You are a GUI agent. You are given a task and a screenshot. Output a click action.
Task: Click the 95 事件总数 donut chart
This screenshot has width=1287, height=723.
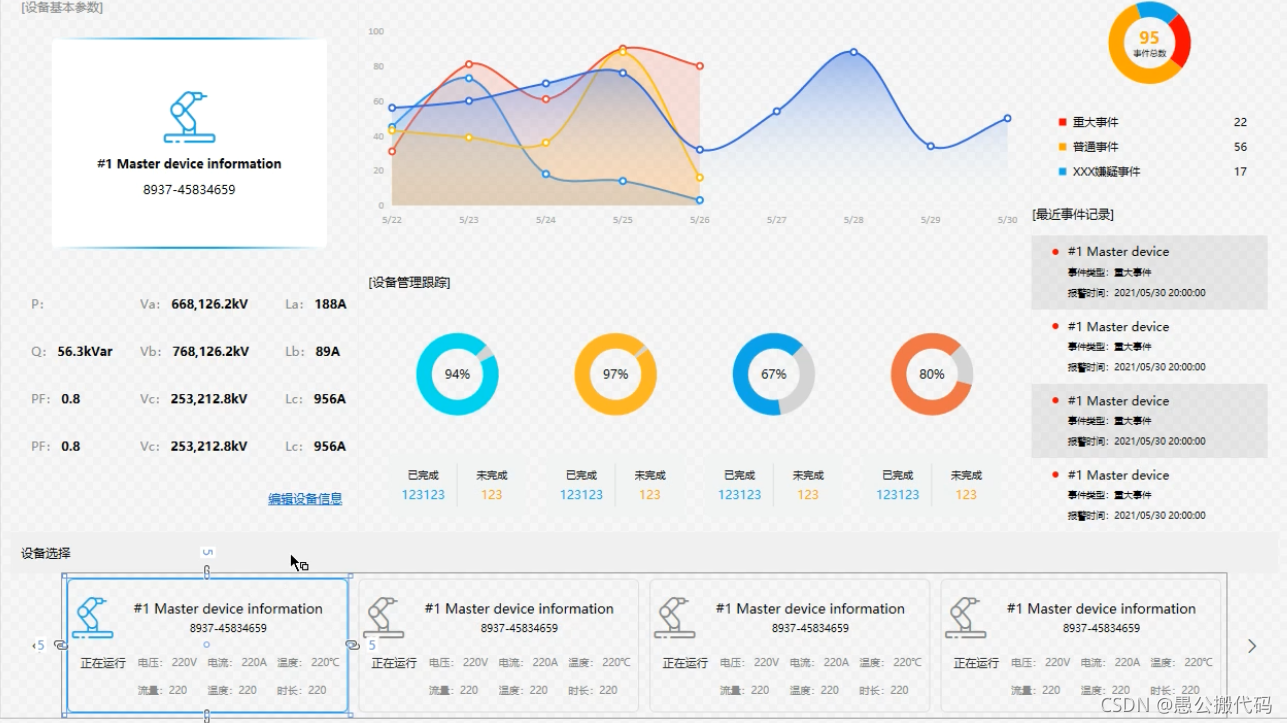pyautogui.click(x=1149, y=43)
